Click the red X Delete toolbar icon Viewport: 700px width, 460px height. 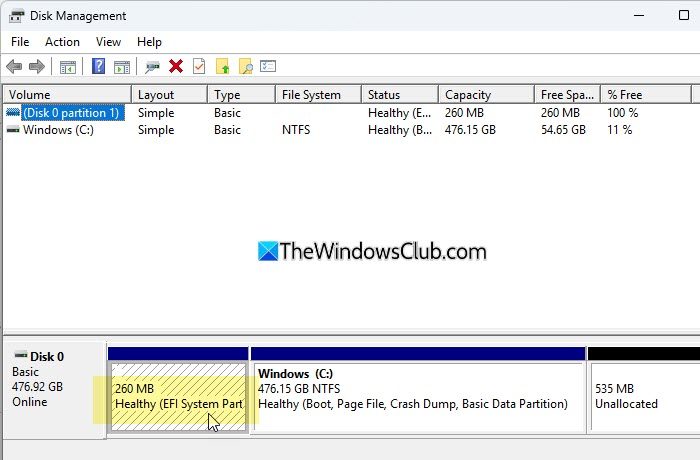tap(176, 67)
